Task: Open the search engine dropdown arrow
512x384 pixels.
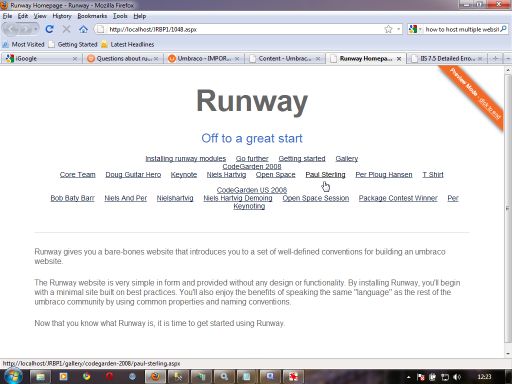Action: pos(420,29)
